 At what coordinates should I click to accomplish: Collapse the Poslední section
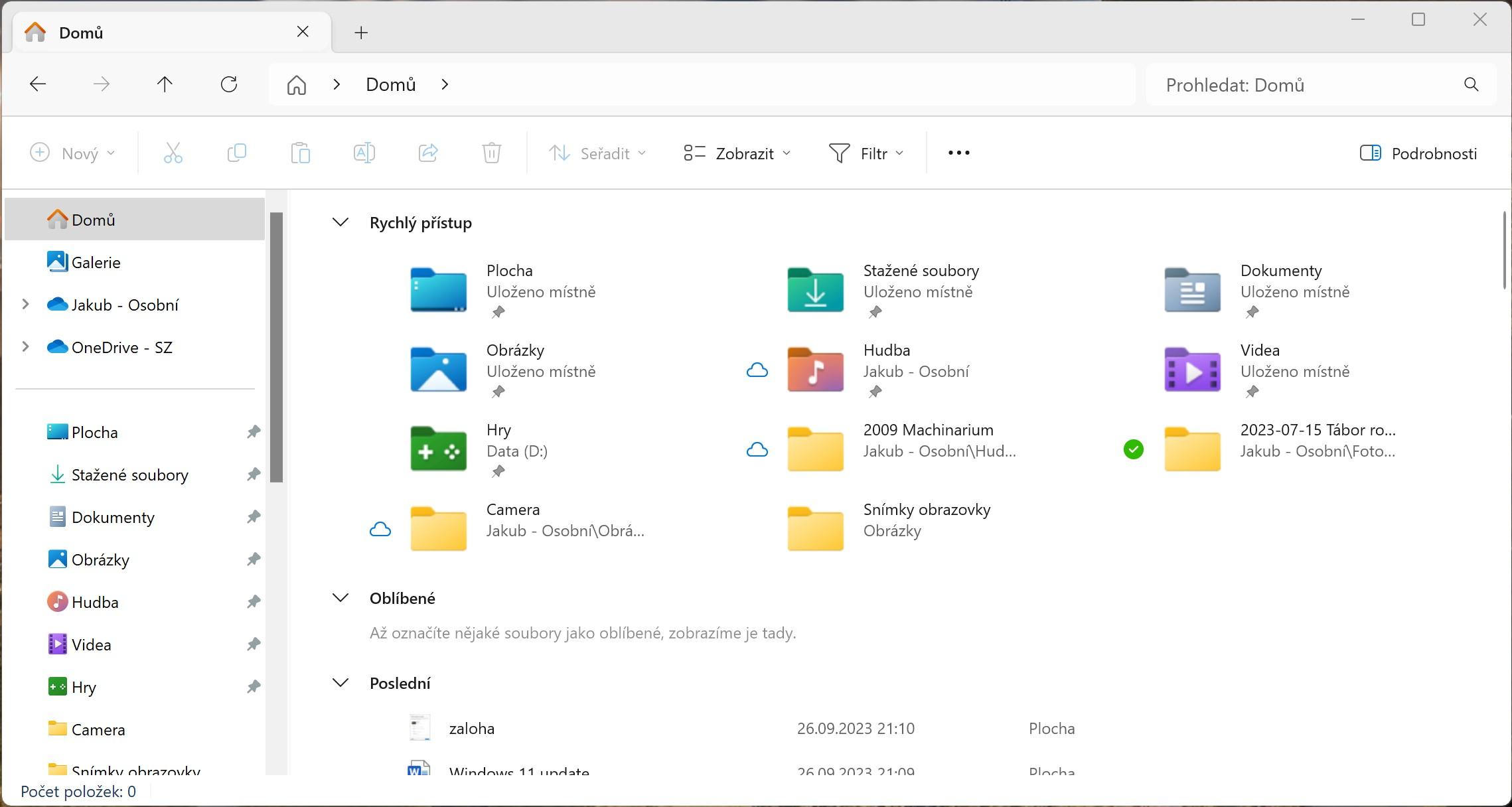(340, 683)
